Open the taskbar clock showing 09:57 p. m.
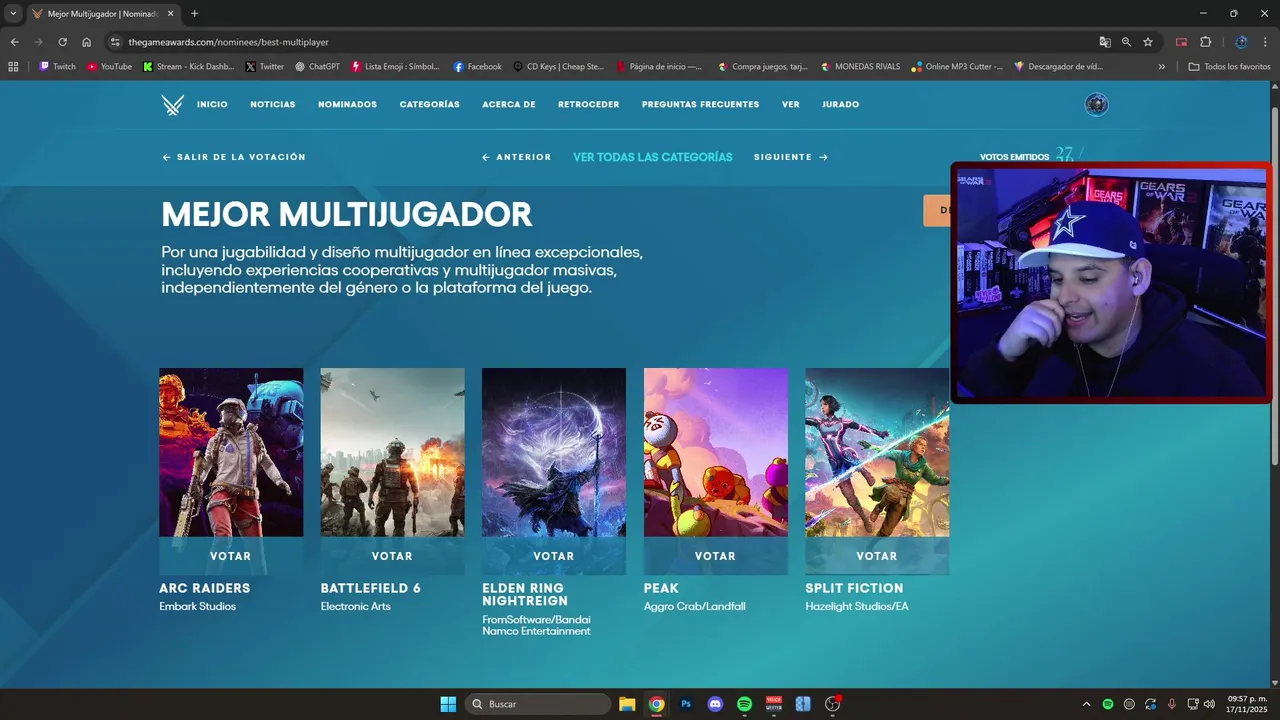The height and width of the screenshot is (720, 1280). [x=1247, y=704]
